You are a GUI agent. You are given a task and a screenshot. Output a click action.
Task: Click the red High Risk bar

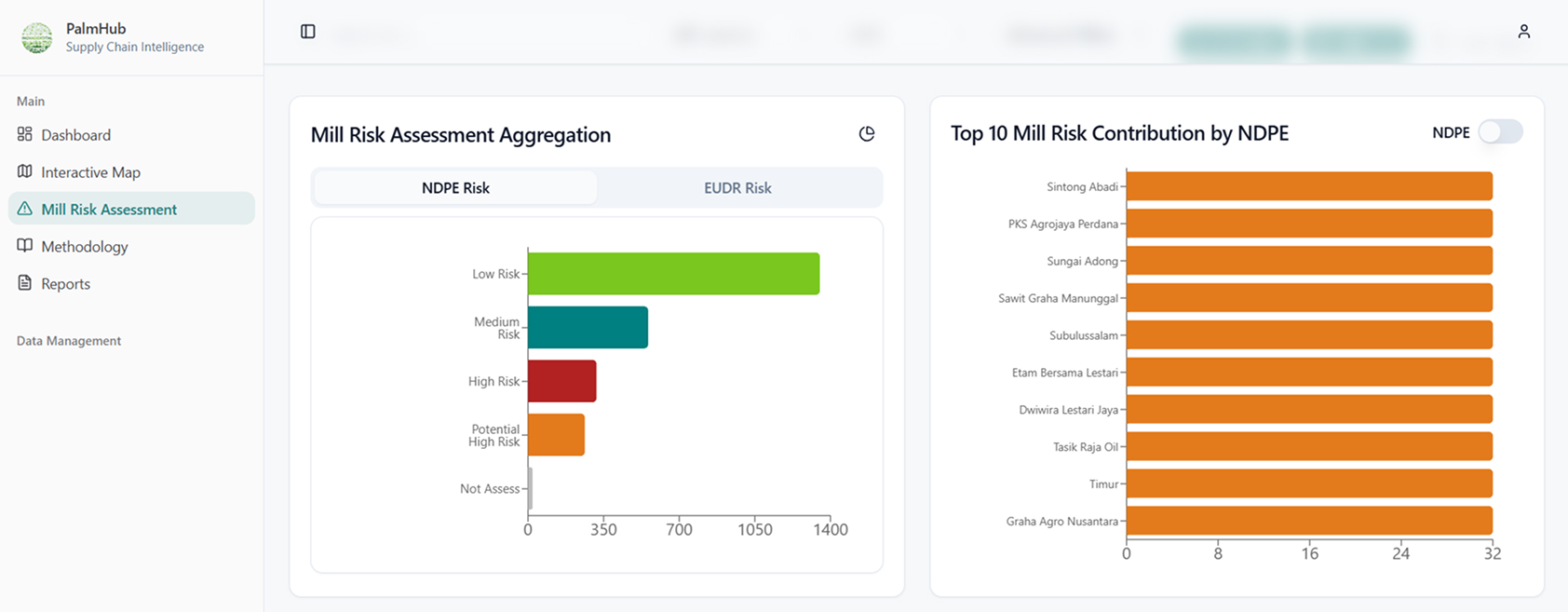coord(561,381)
